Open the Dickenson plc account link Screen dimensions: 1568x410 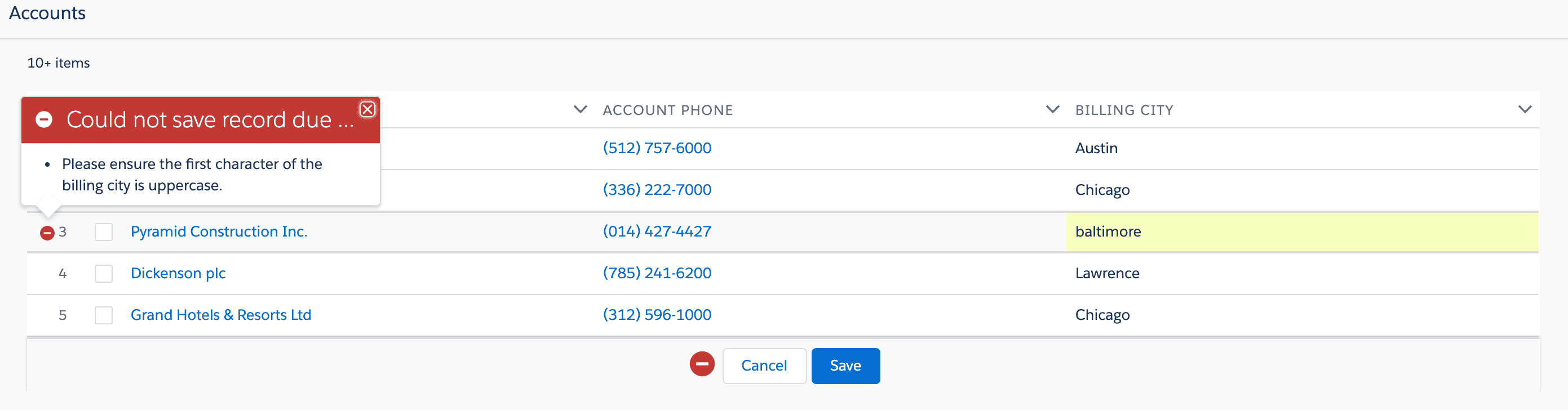tap(178, 274)
